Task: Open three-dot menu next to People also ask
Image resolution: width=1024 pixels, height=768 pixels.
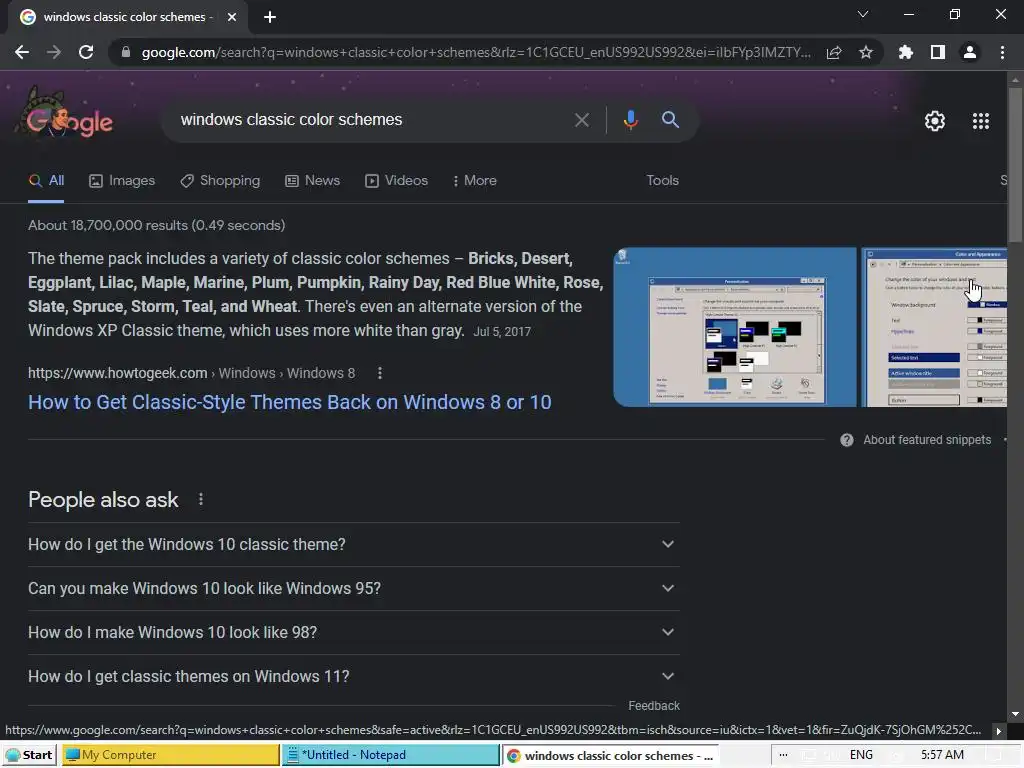Action: (x=200, y=500)
